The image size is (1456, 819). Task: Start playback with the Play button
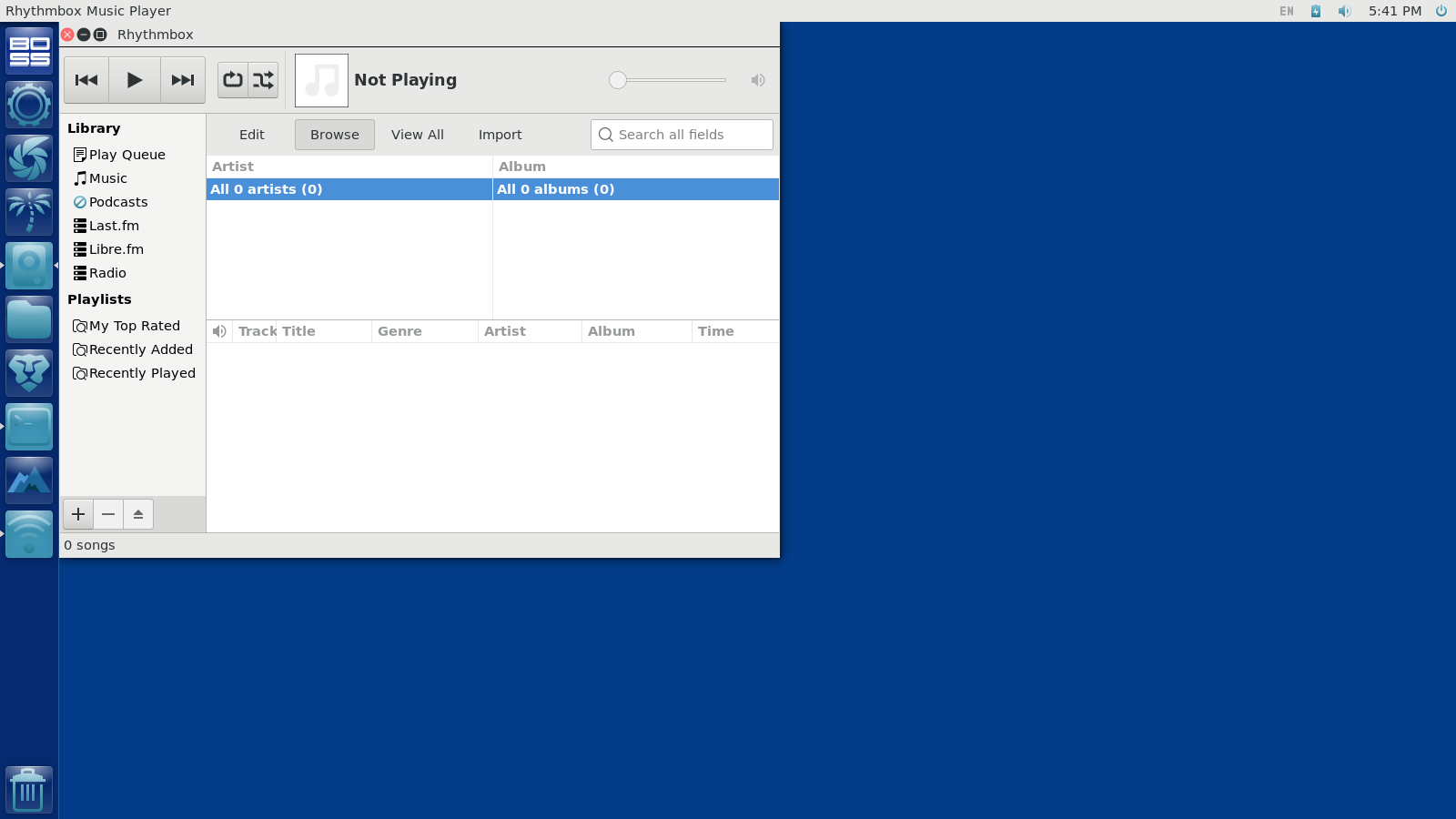pyautogui.click(x=135, y=80)
